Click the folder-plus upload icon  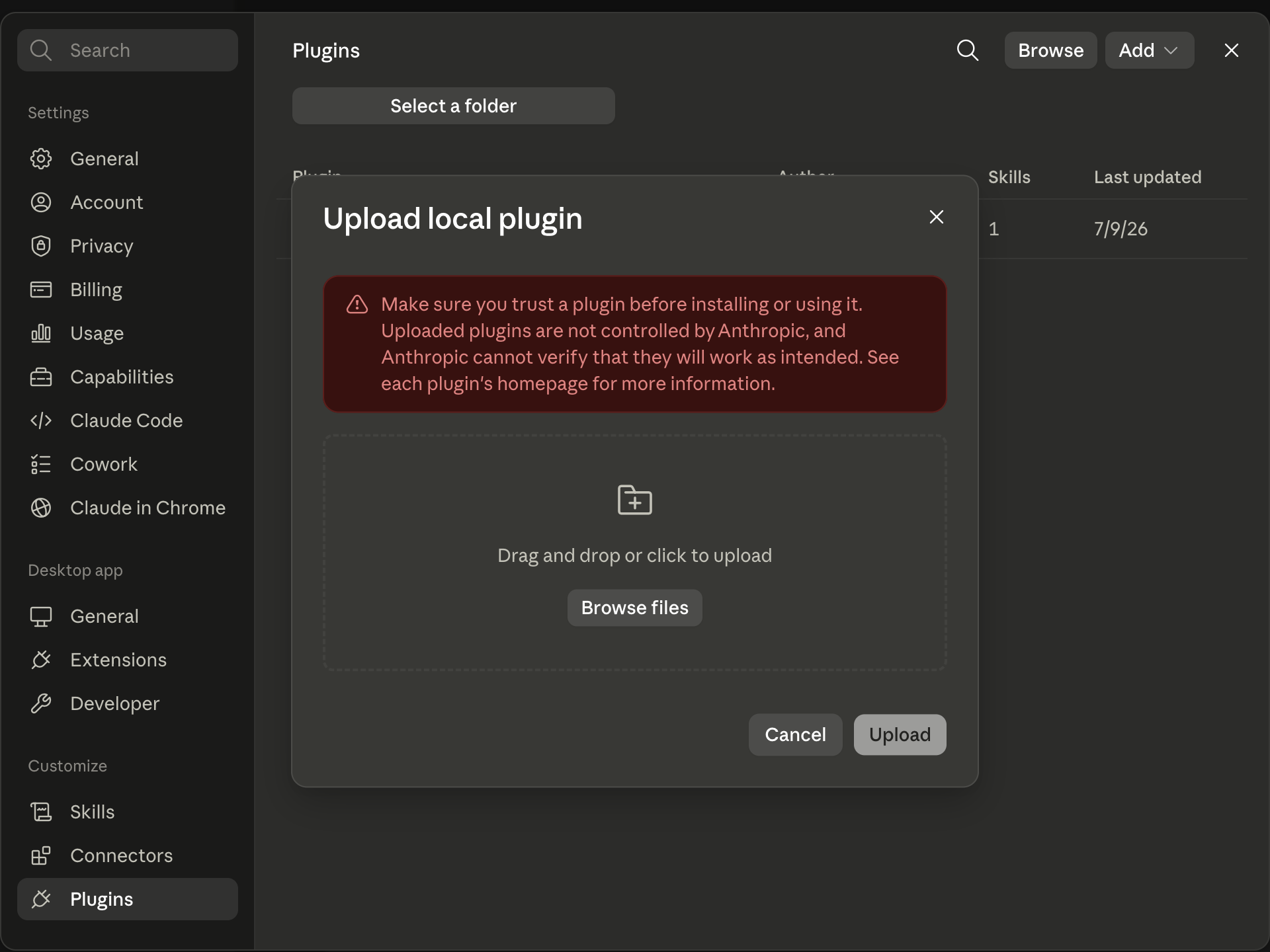pos(635,500)
